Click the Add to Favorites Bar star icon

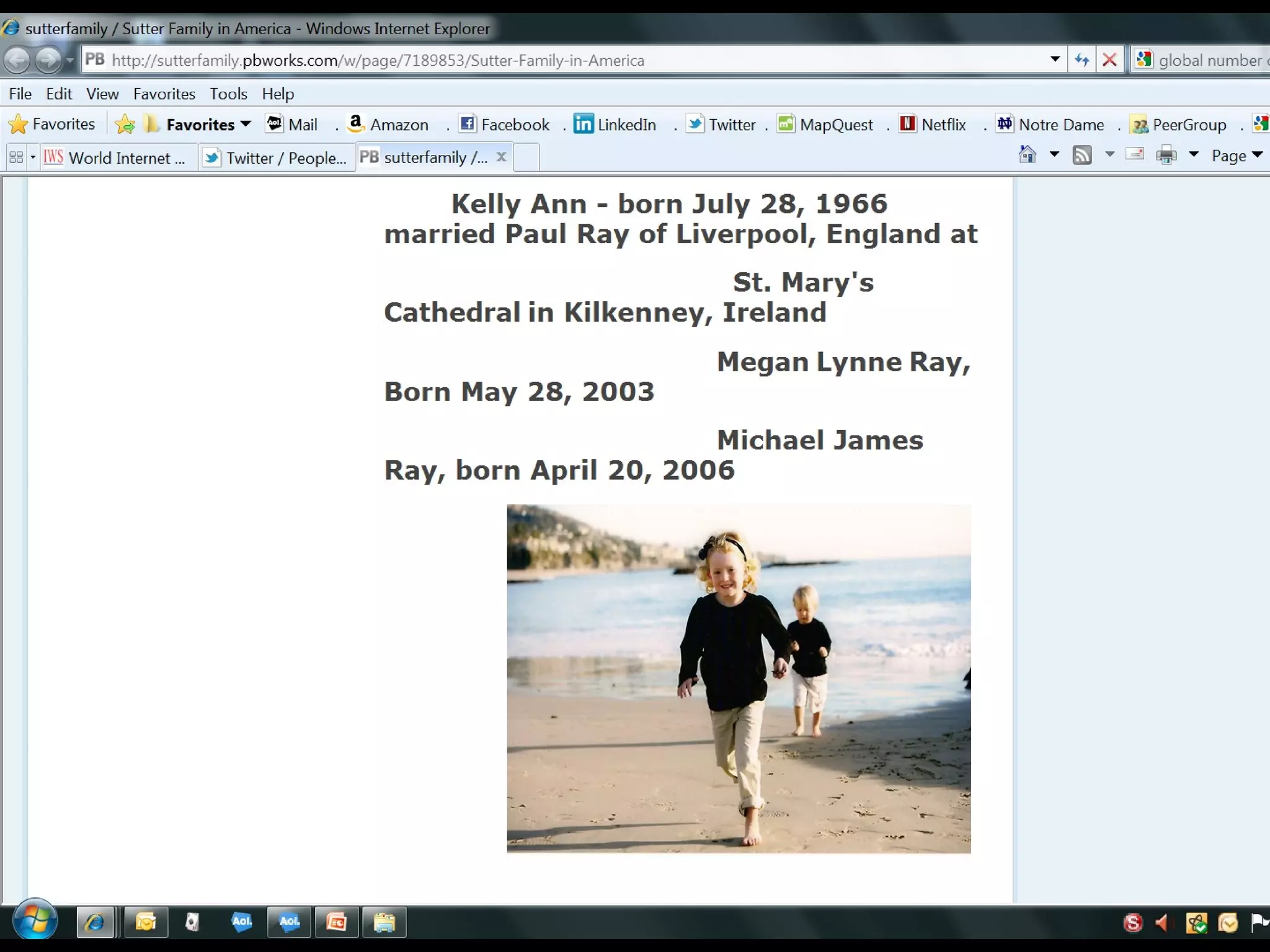(x=125, y=125)
